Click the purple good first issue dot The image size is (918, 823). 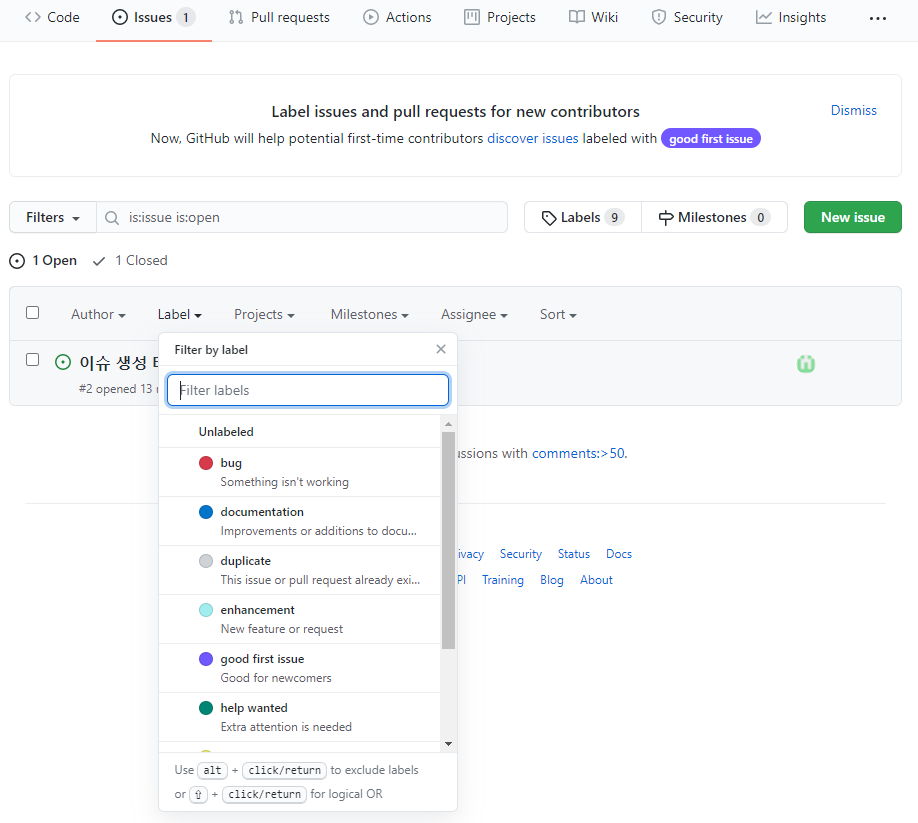206,659
